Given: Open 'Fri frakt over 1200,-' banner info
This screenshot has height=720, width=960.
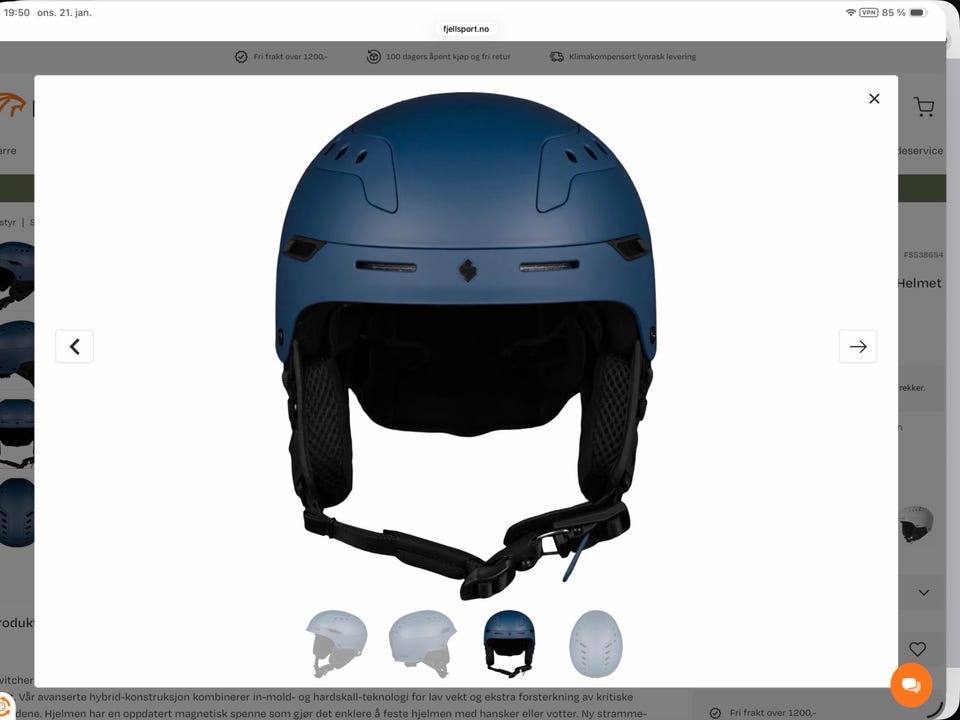Looking at the screenshot, I should click(290, 56).
